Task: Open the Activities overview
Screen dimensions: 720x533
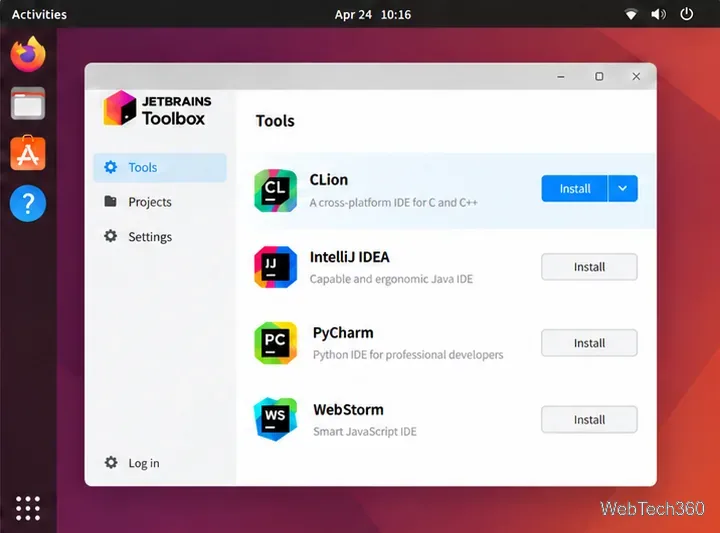Action: point(39,15)
